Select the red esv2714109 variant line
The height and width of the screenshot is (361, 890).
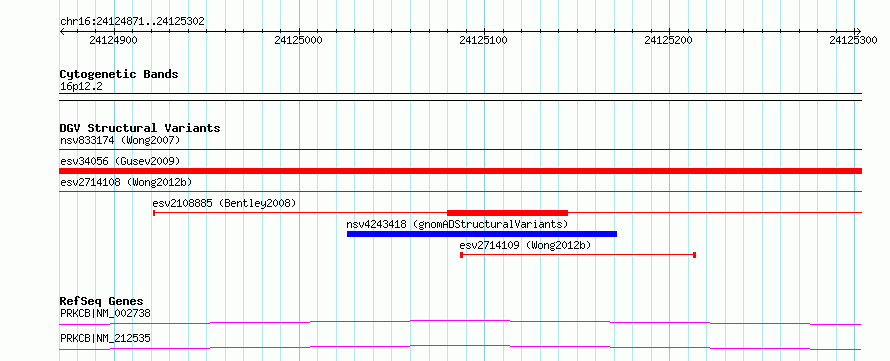pos(578,255)
